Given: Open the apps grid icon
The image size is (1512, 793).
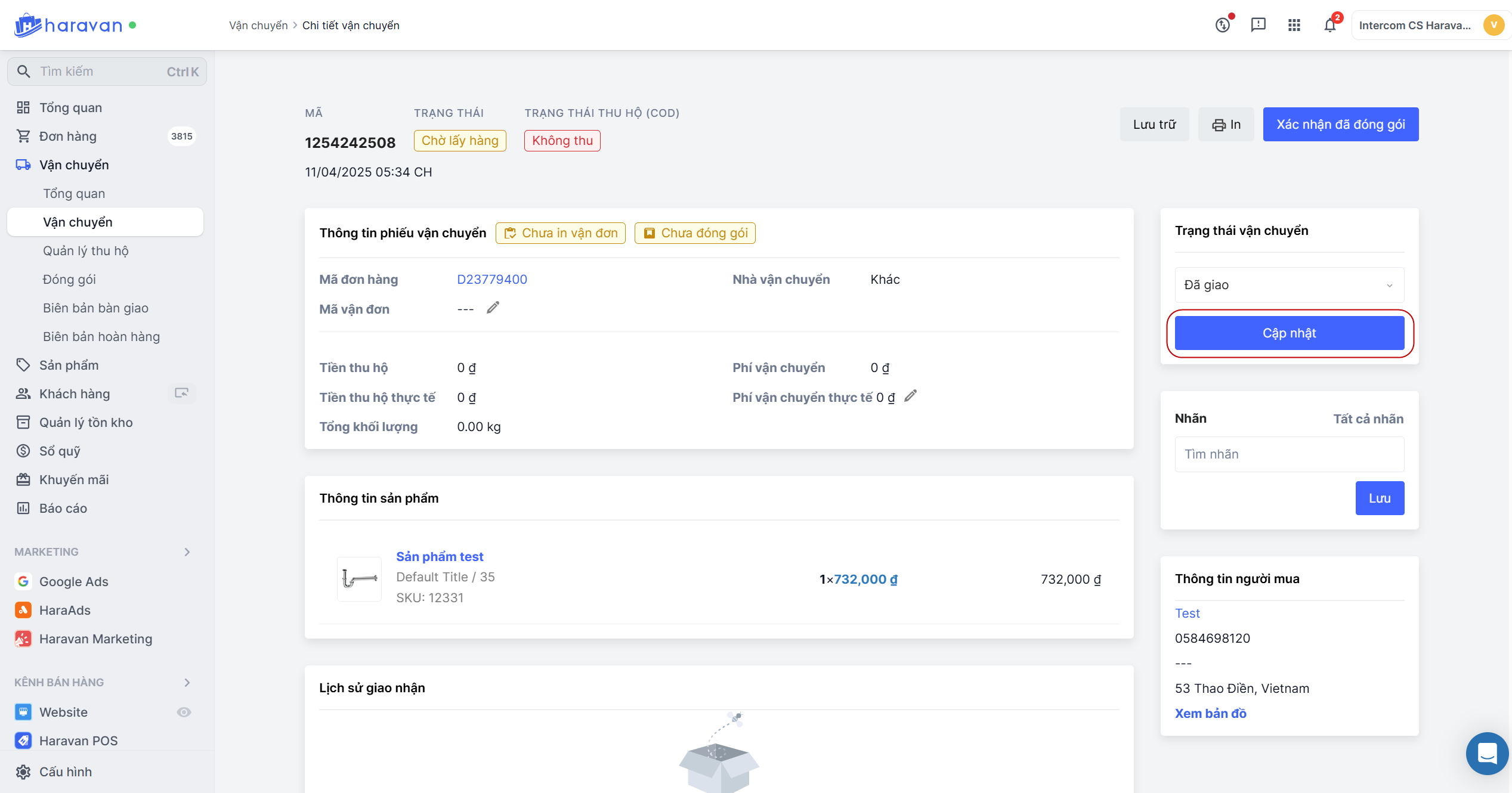Looking at the screenshot, I should click(1294, 25).
